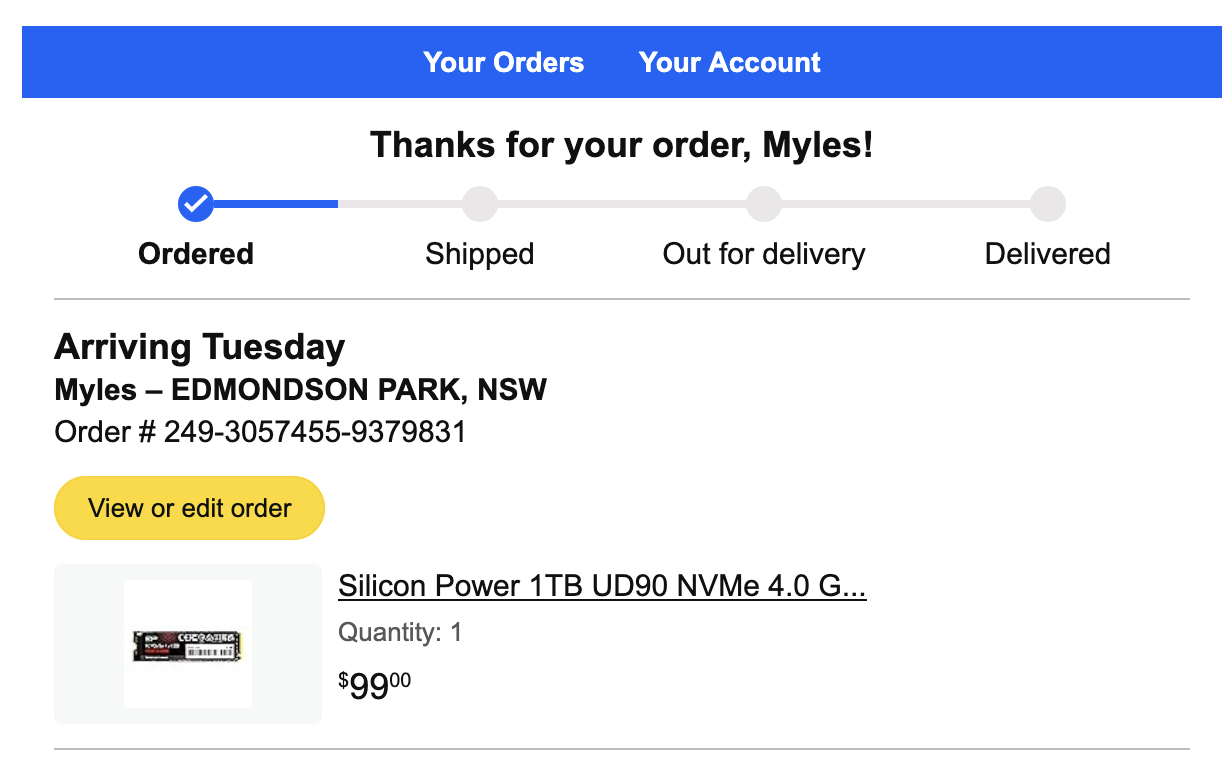Open the Silicon Power 1TB UD90 link
The image size is (1232, 760).
tap(602, 585)
